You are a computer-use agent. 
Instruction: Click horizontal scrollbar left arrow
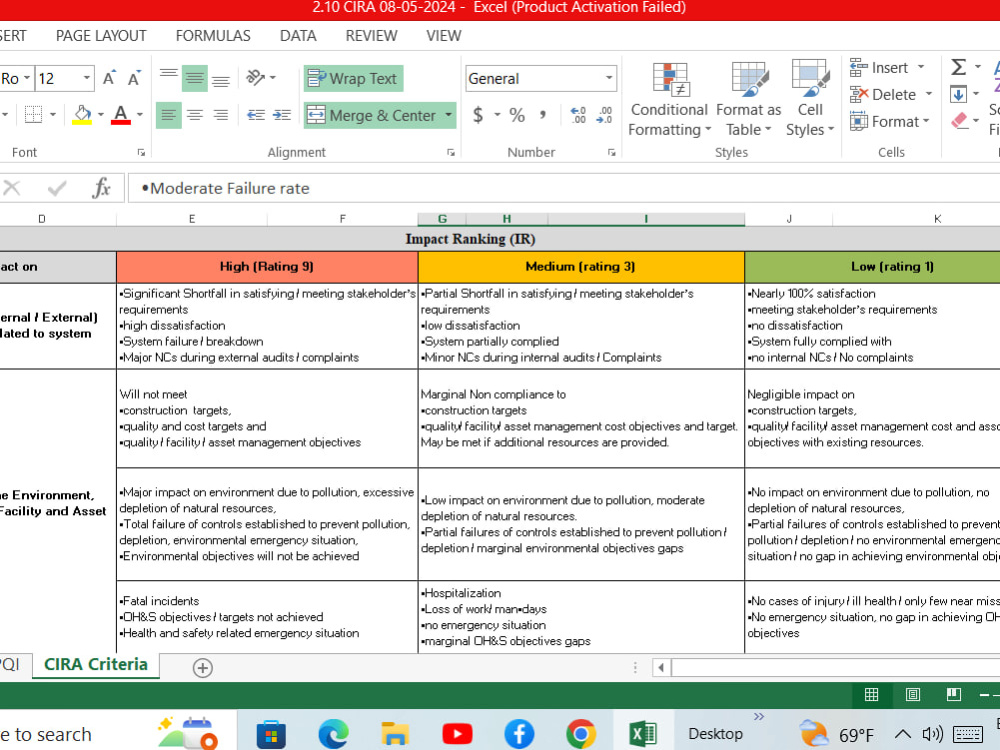661,668
